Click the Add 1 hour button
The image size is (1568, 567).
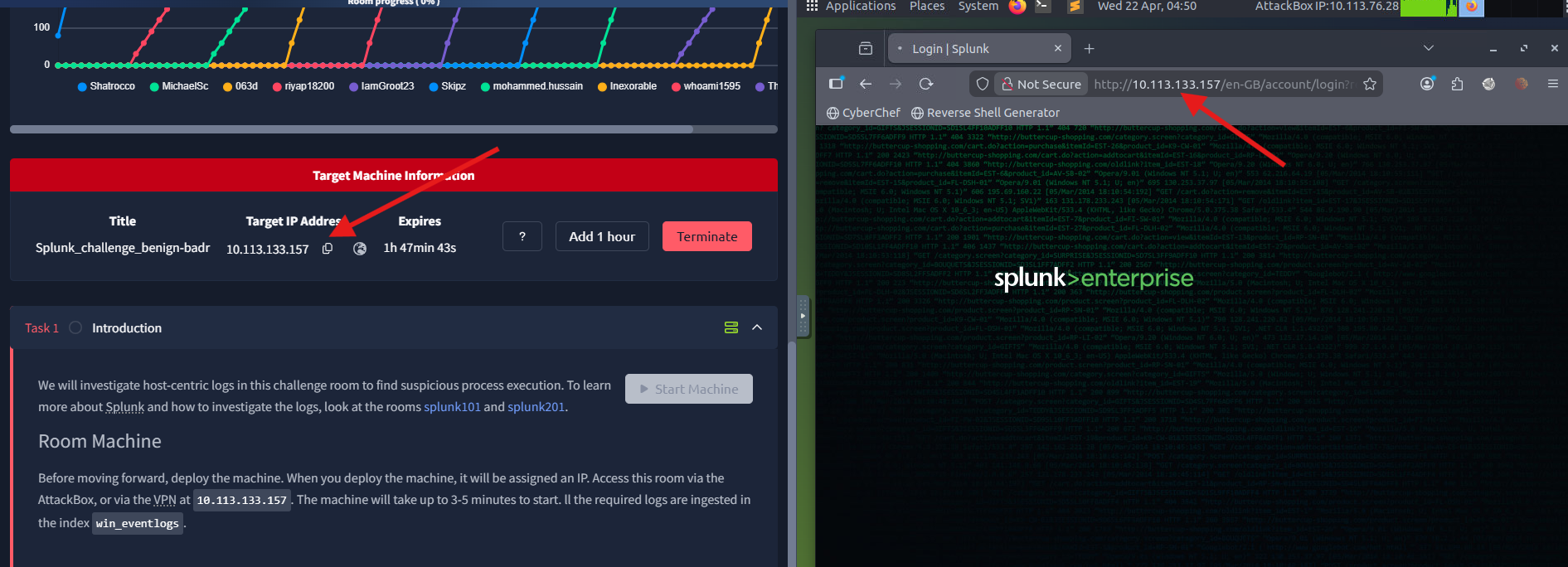pyautogui.click(x=602, y=236)
